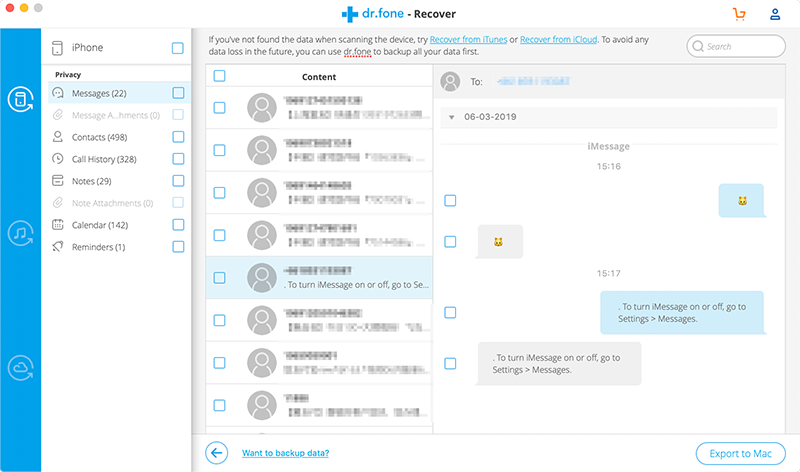Check the sent cat emoji message checkbox

(x=450, y=201)
